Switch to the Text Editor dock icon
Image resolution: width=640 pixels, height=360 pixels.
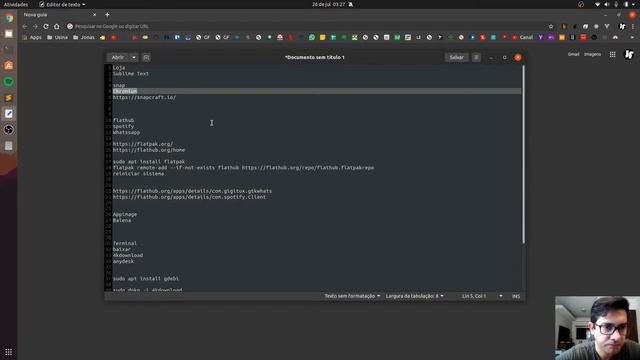click(x=9, y=114)
